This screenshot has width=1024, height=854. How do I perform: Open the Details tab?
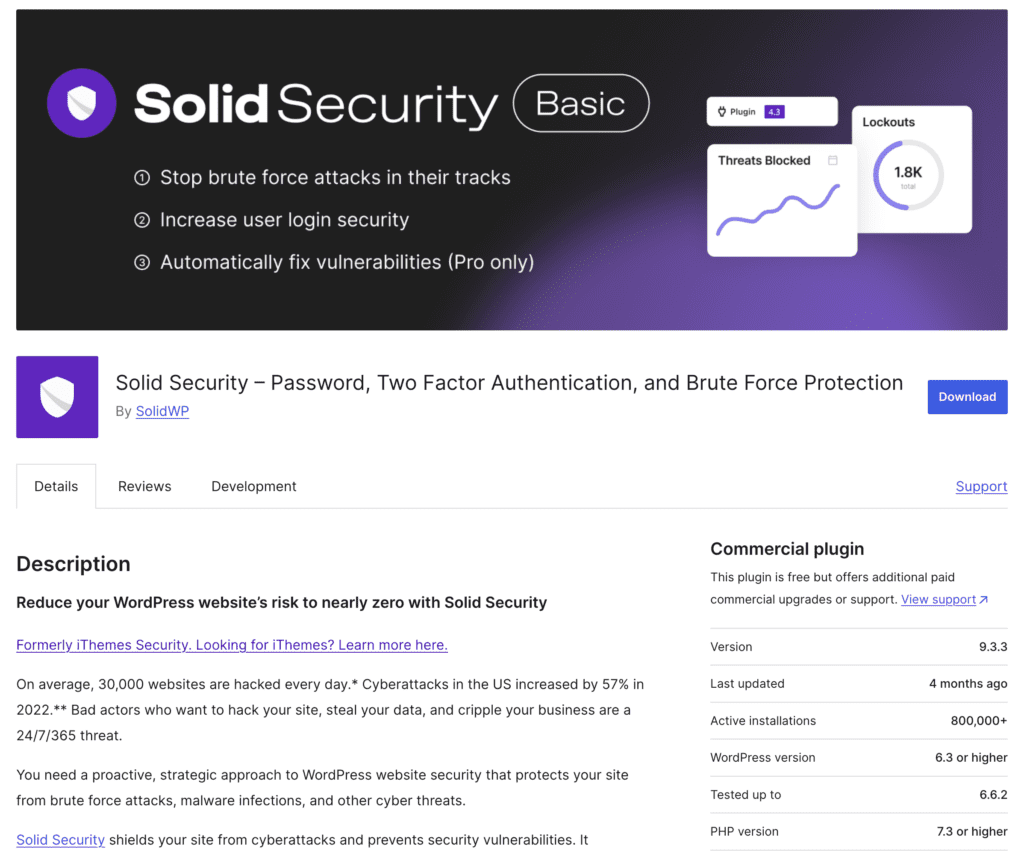(56, 487)
